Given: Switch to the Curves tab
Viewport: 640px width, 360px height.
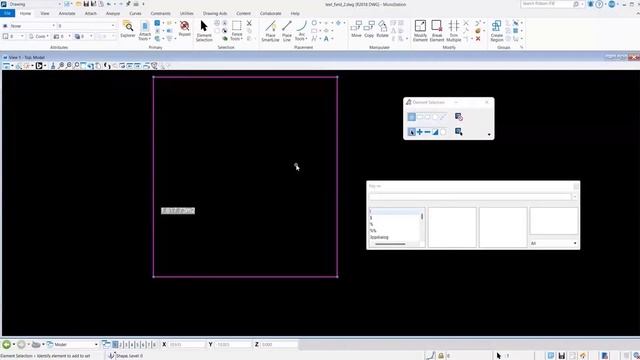Looking at the screenshot, I should tap(135, 13).
